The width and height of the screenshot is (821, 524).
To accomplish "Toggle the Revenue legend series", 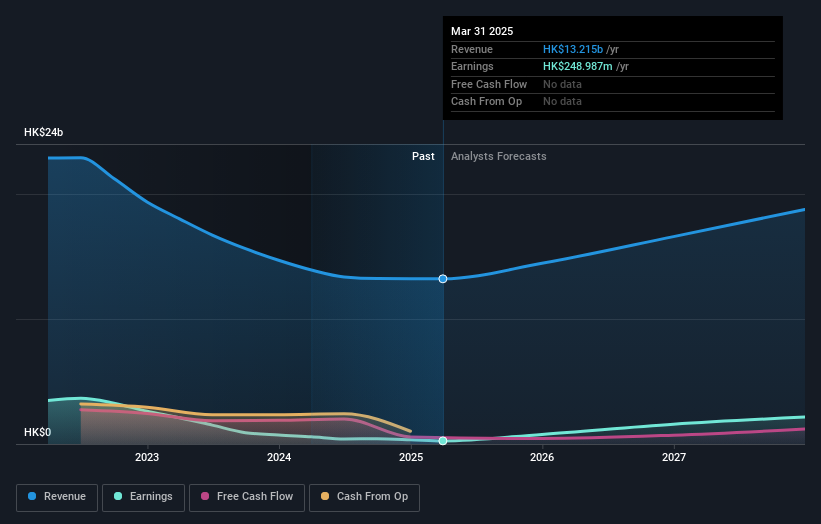I will [x=57, y=497].
